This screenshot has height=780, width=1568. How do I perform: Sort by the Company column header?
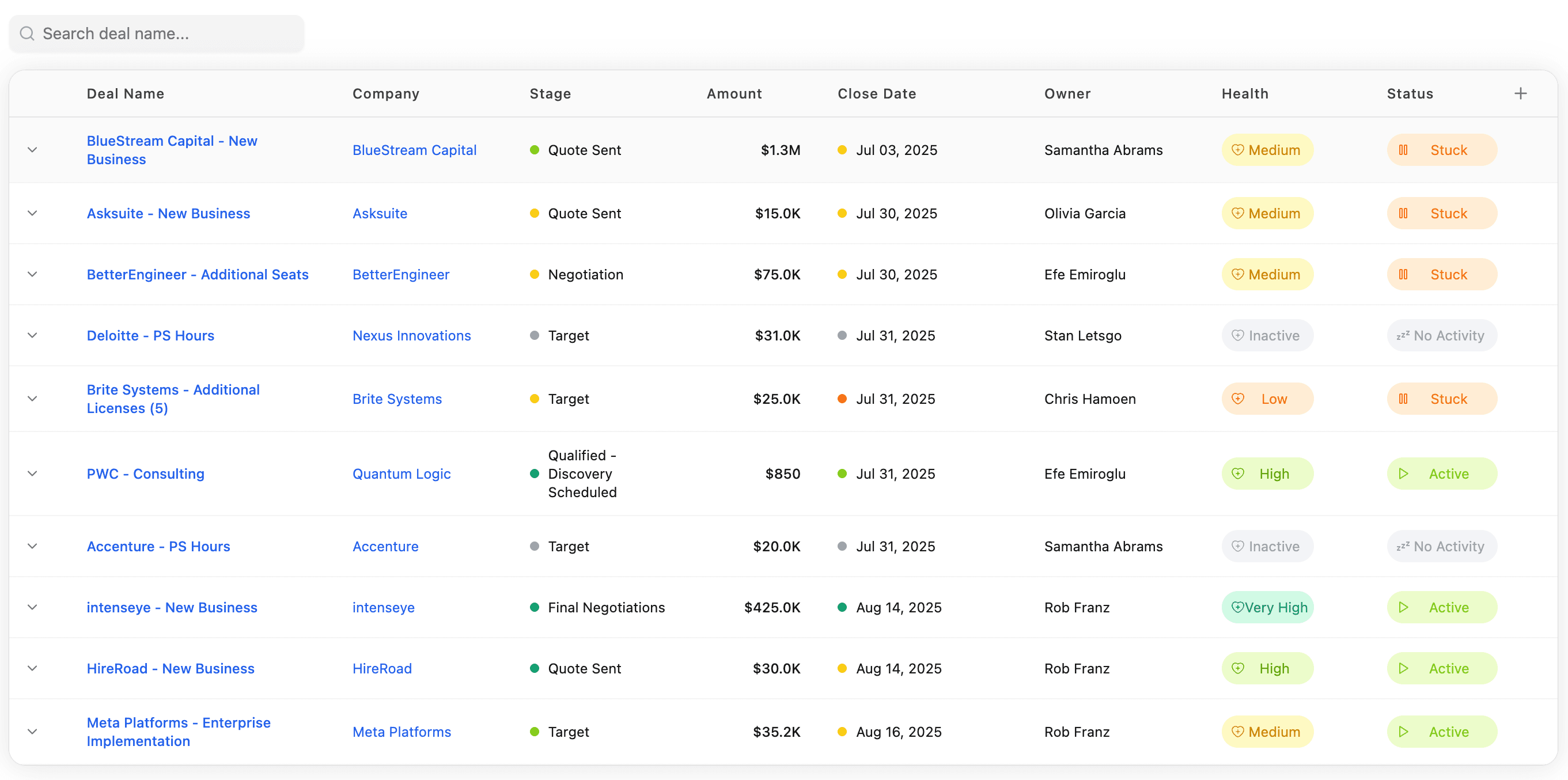(386, 93)
